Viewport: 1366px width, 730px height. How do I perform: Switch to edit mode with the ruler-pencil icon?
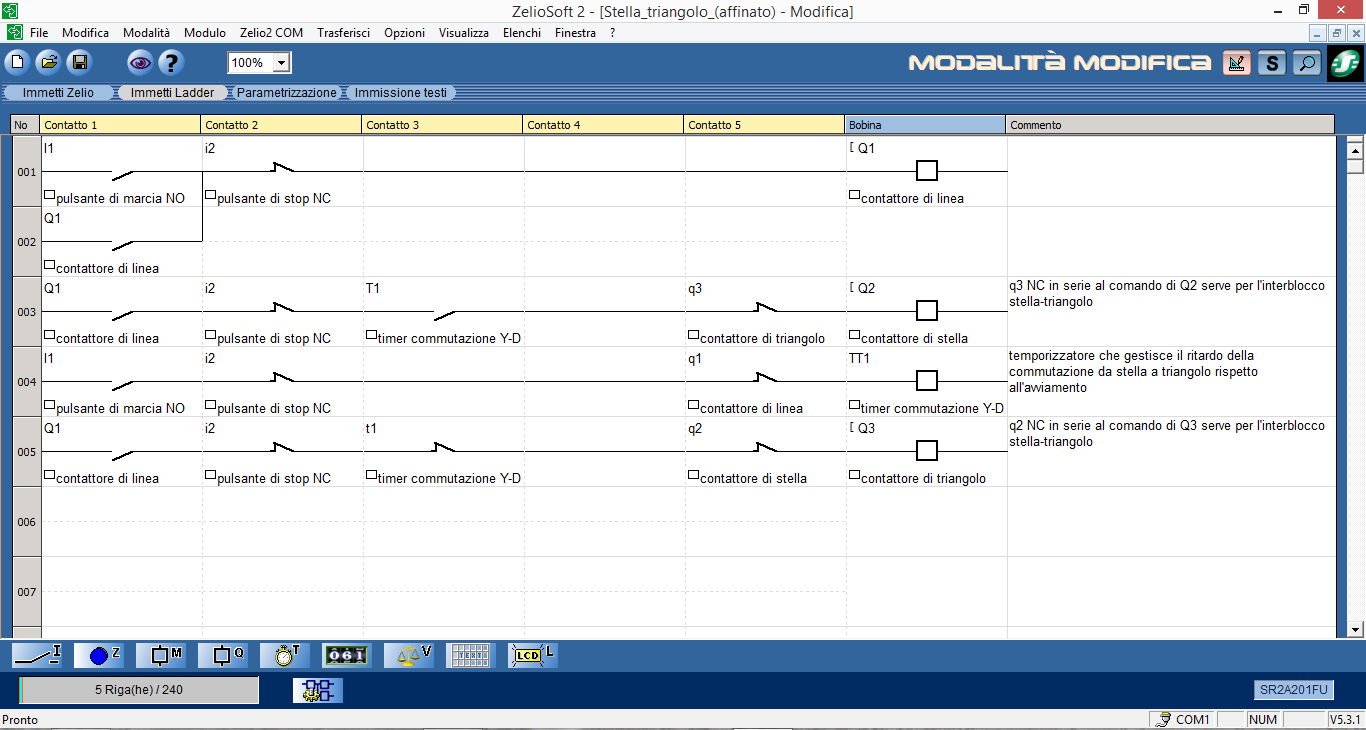[1237, 63]
